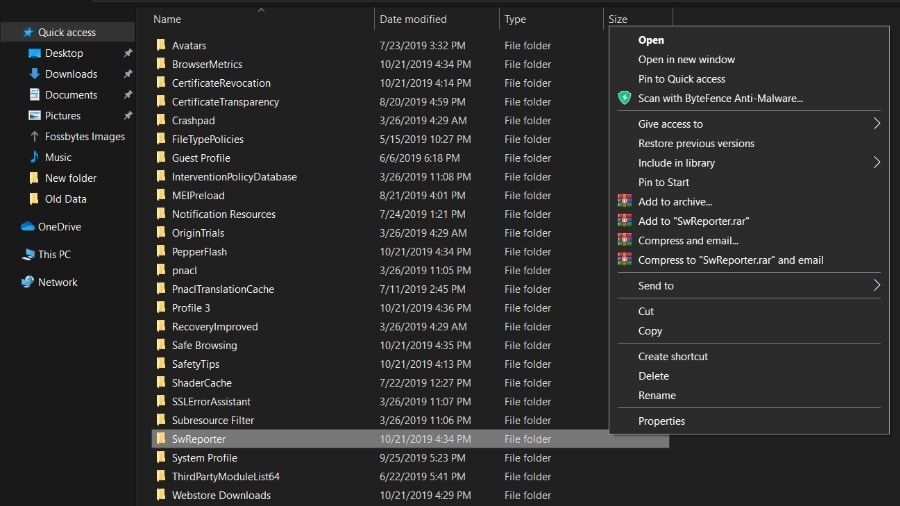The width and height of the screenshot is (900, 506).
Task: Select Scan with ByteFence Anti-Malware
Action: 720,98
